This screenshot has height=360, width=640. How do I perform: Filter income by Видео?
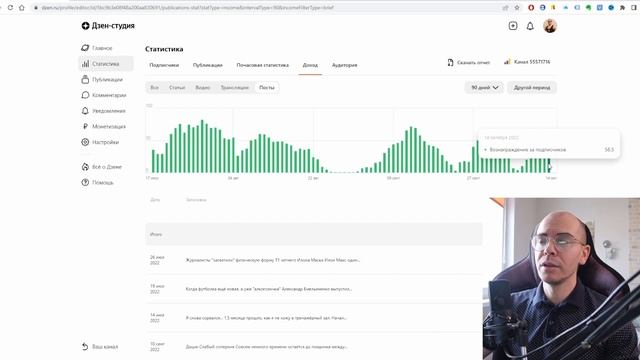click(202, 87)
